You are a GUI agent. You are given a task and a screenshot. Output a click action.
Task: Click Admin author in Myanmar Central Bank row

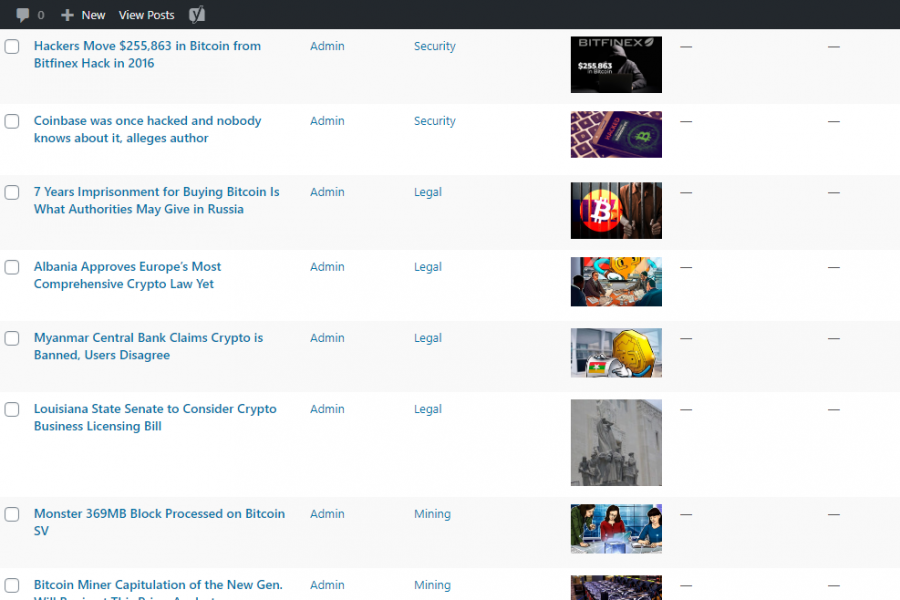click(x=327, y=338)
